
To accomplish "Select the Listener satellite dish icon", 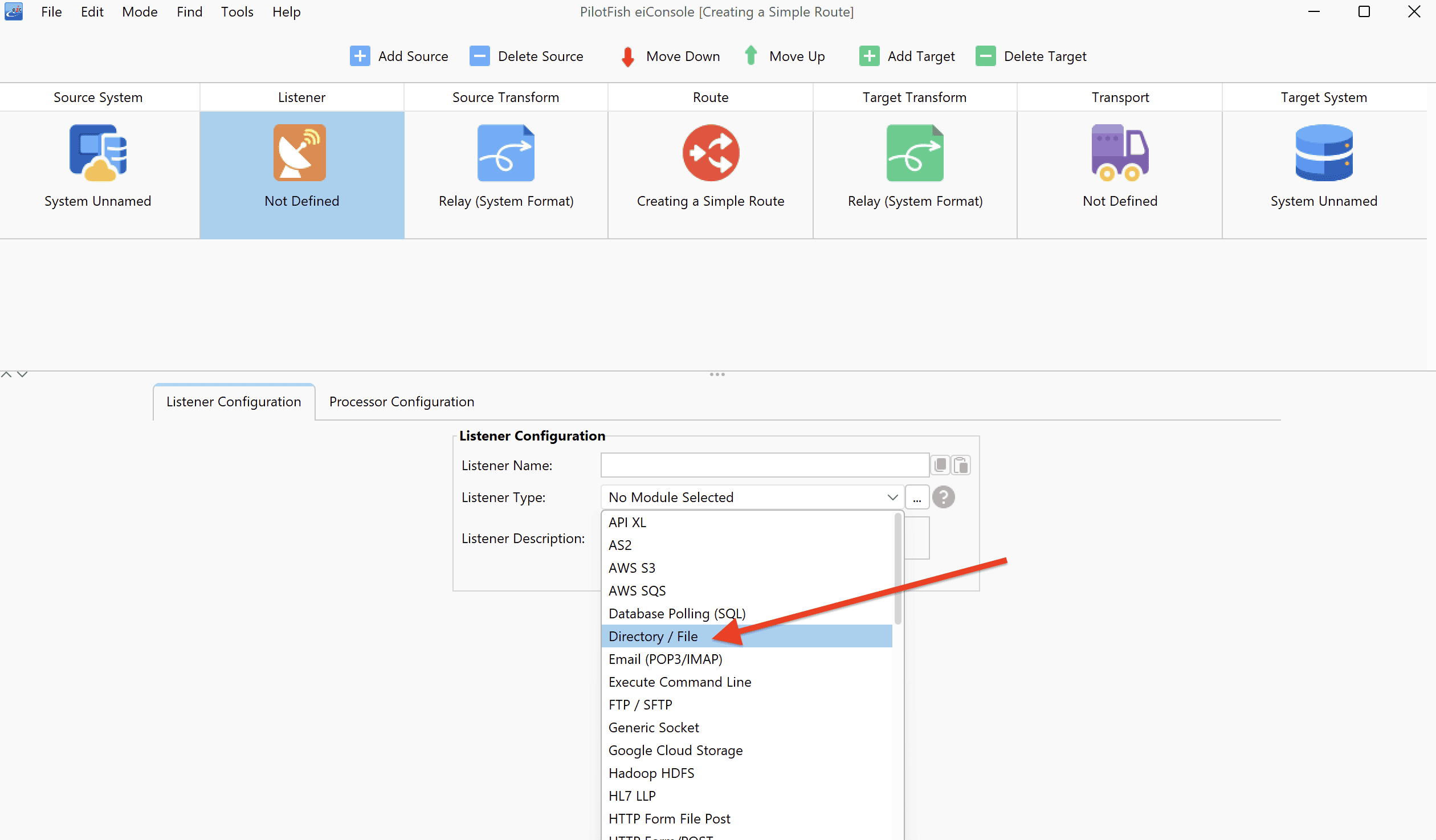I will pos(300,153).
